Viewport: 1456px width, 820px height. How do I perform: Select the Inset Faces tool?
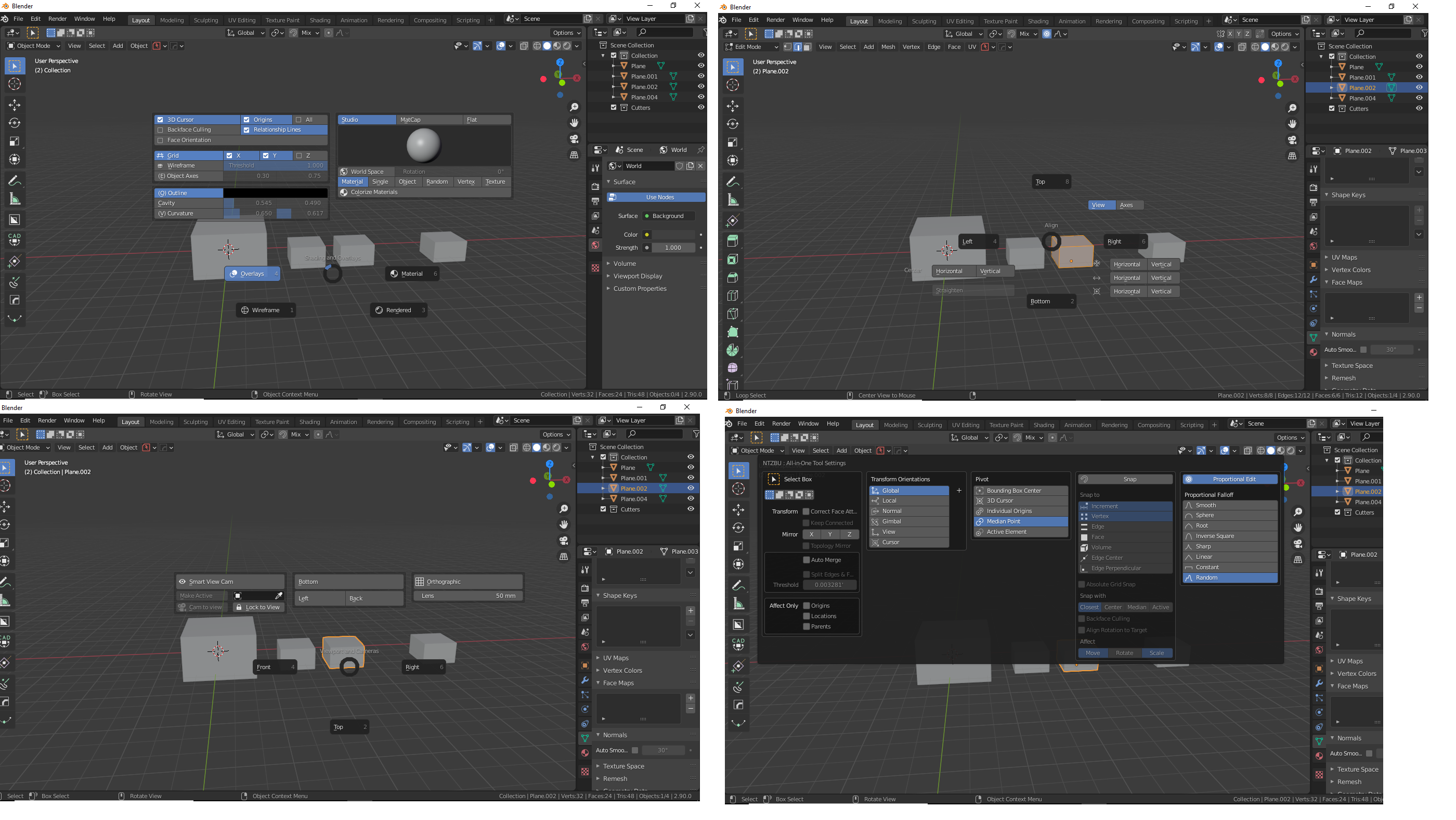[733, 259]
